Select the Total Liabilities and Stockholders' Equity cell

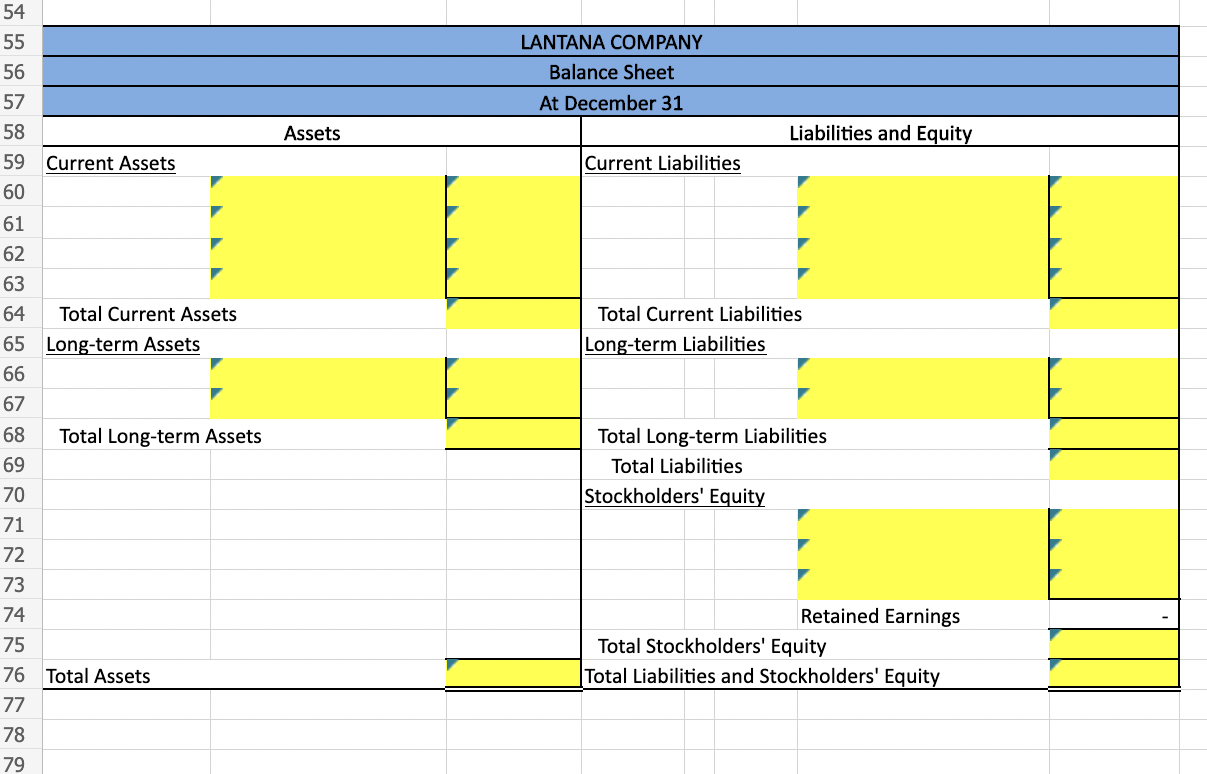[1112, 676]
